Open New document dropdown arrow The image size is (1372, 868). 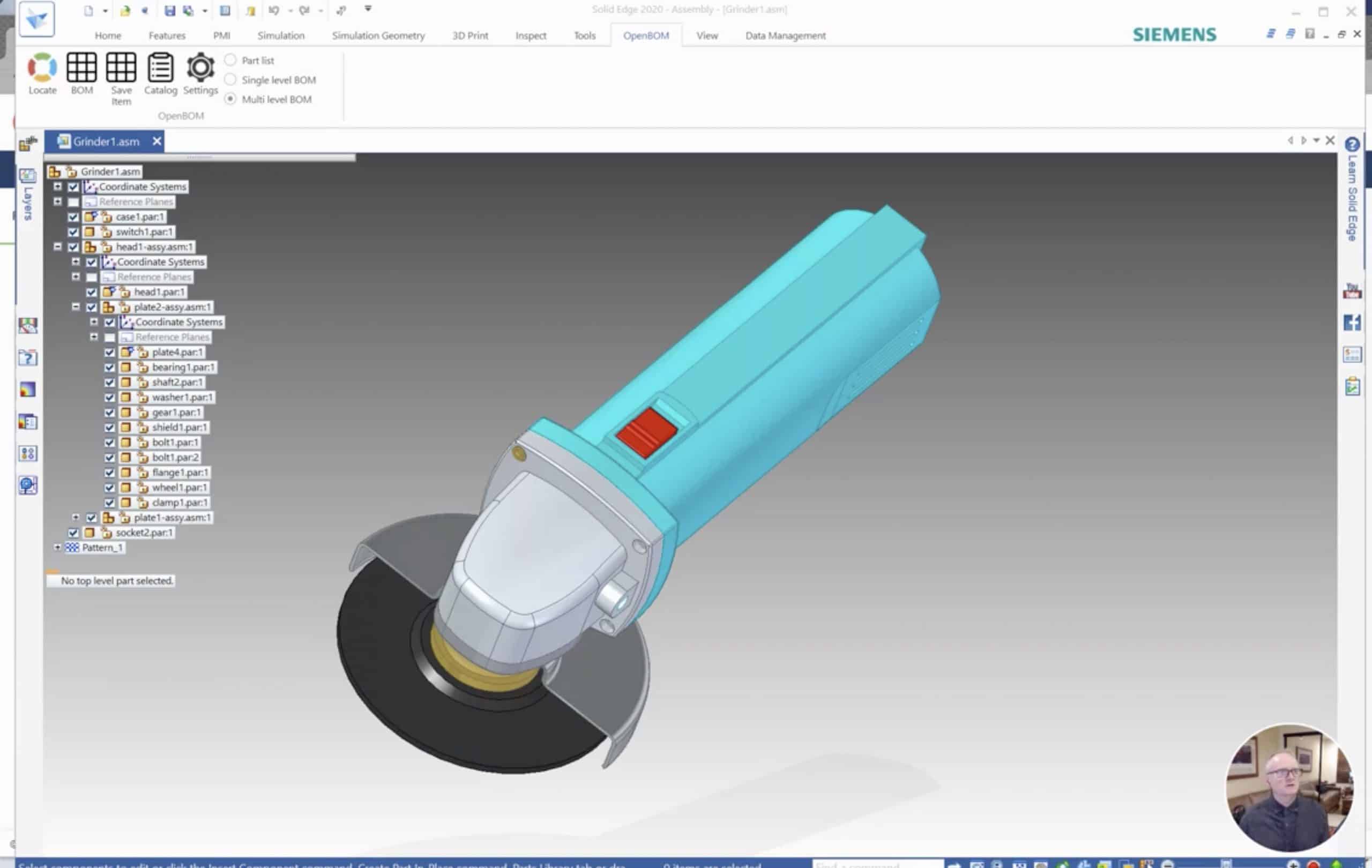coord(105,11)
